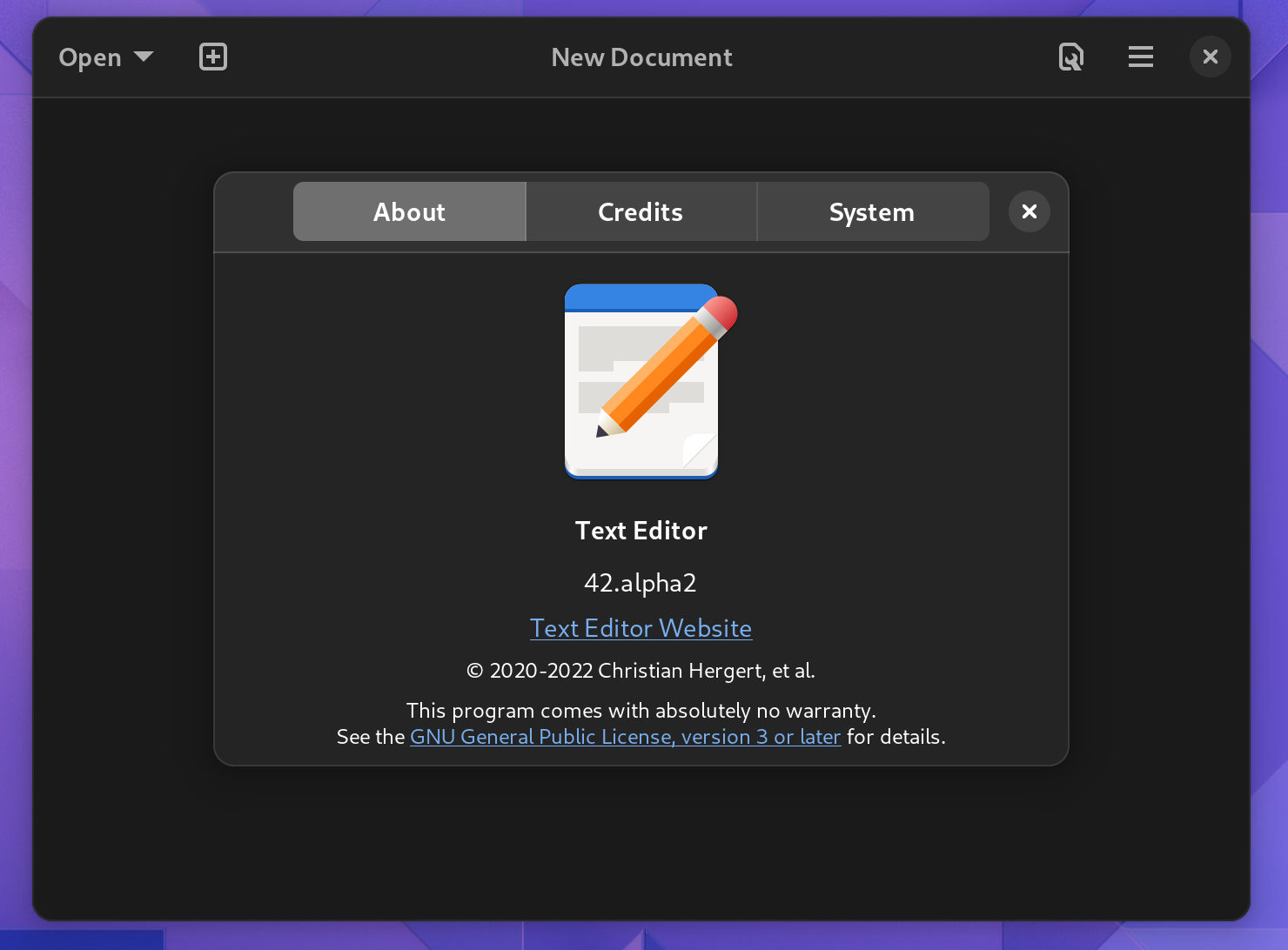Follow the Text Editor Website link
This screenshot has width=1288, height=950.
coord(641,628)
